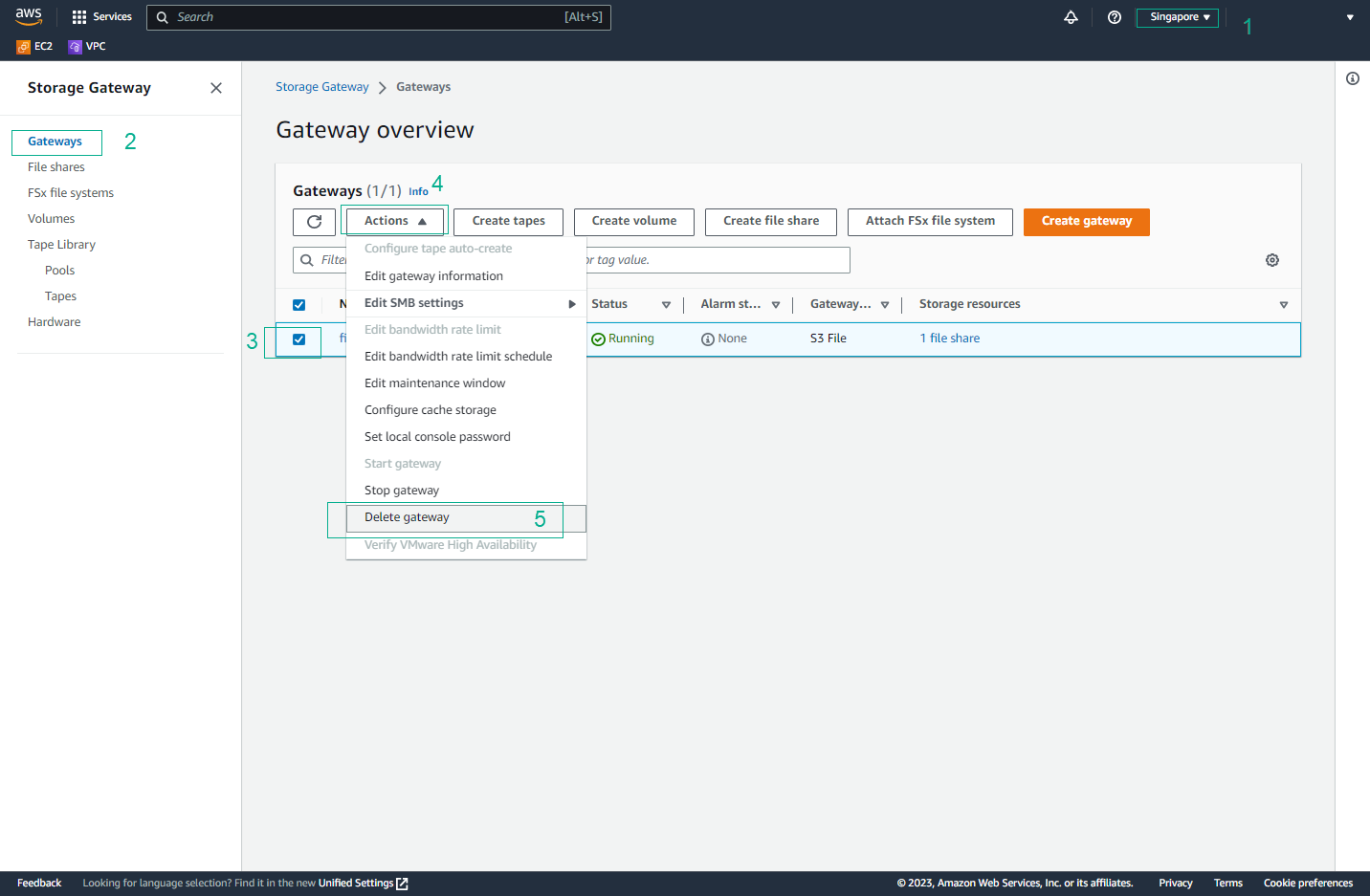The width and height of the screenshot is (1370, 896).
Task: Expand the Edit SMB settings submenu
Action: click(x=466, y=303)
